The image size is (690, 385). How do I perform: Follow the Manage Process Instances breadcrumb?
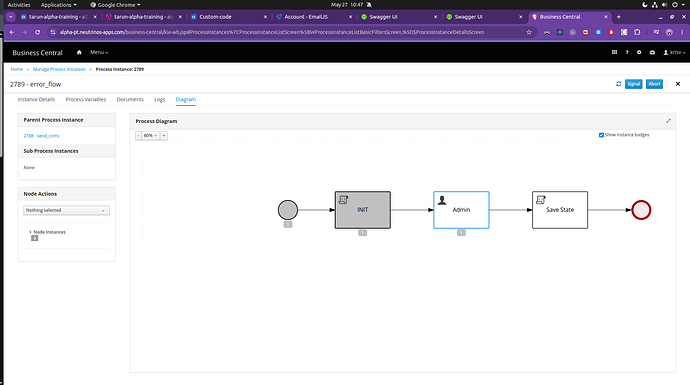pos(59,69)
